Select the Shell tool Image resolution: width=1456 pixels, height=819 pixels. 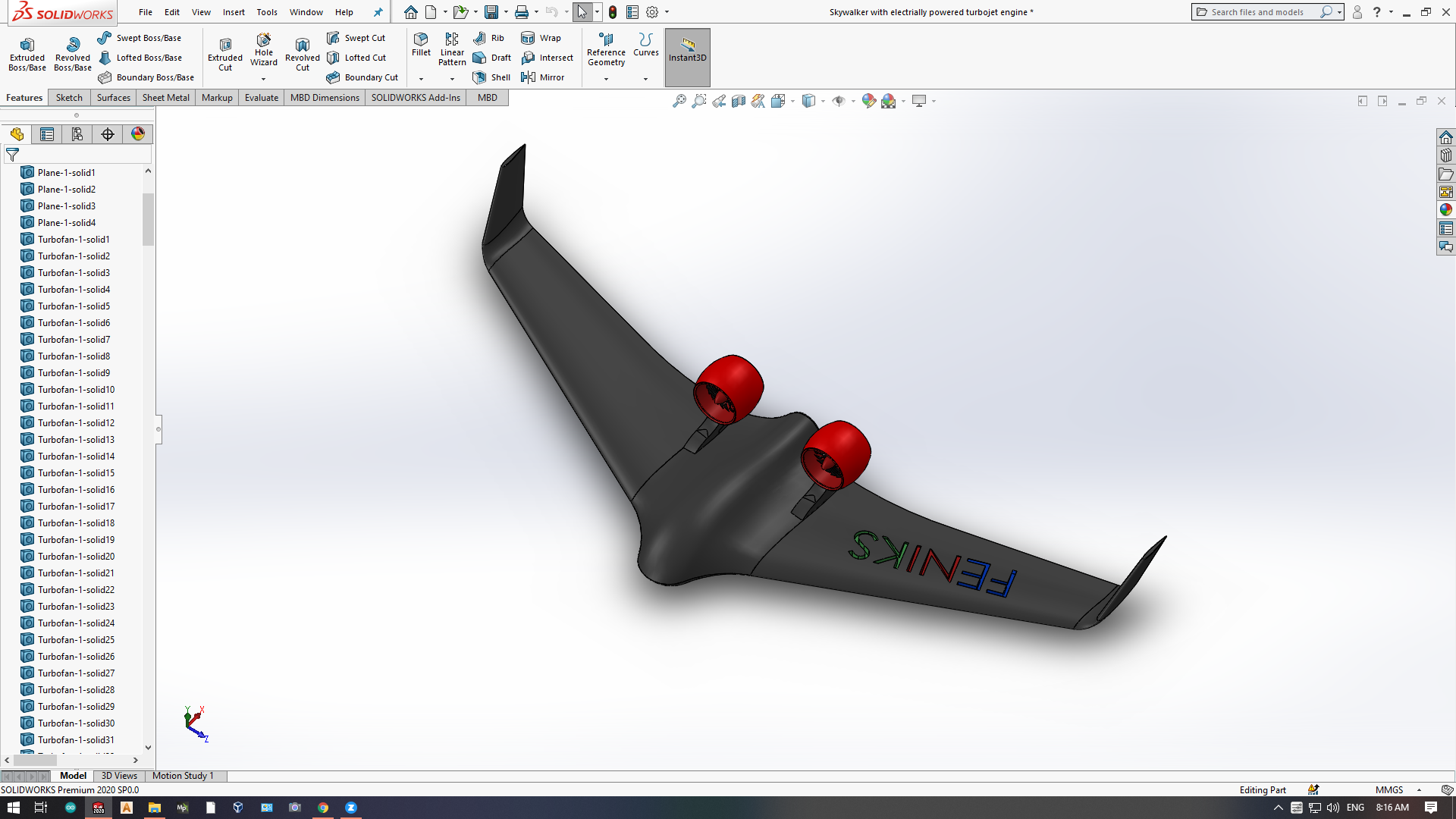491,77
